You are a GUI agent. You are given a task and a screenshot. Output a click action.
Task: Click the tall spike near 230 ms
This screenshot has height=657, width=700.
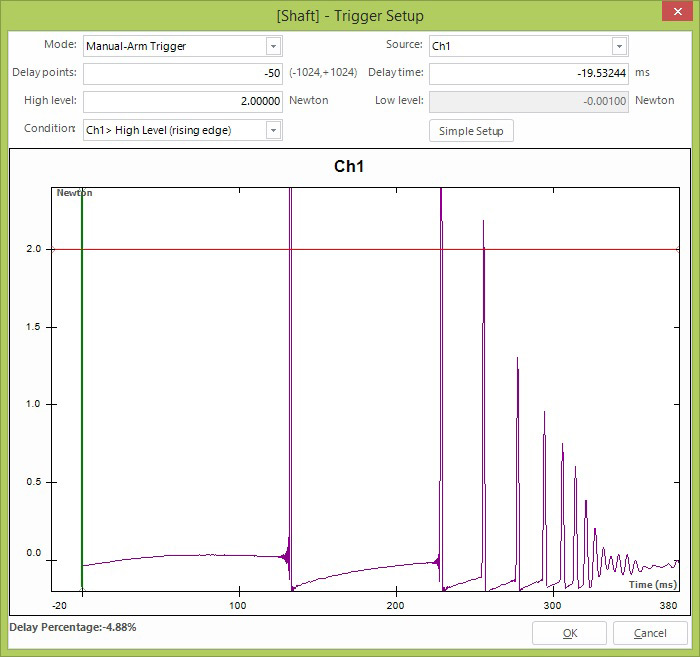point(441,350)
